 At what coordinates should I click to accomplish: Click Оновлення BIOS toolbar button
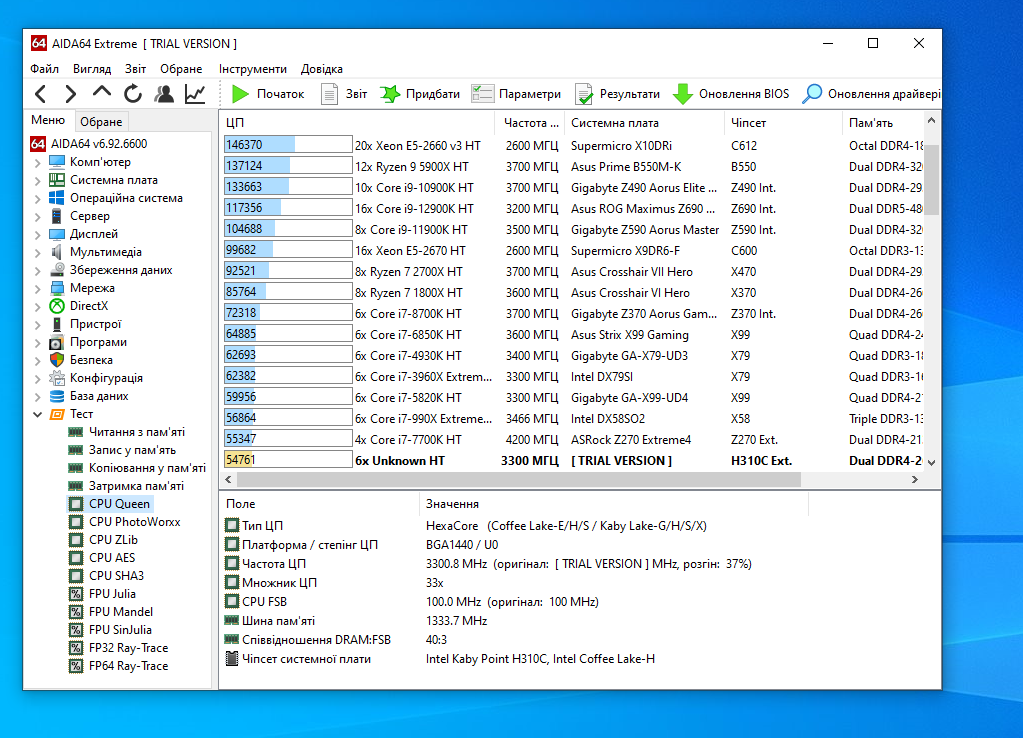coord(731,94)
